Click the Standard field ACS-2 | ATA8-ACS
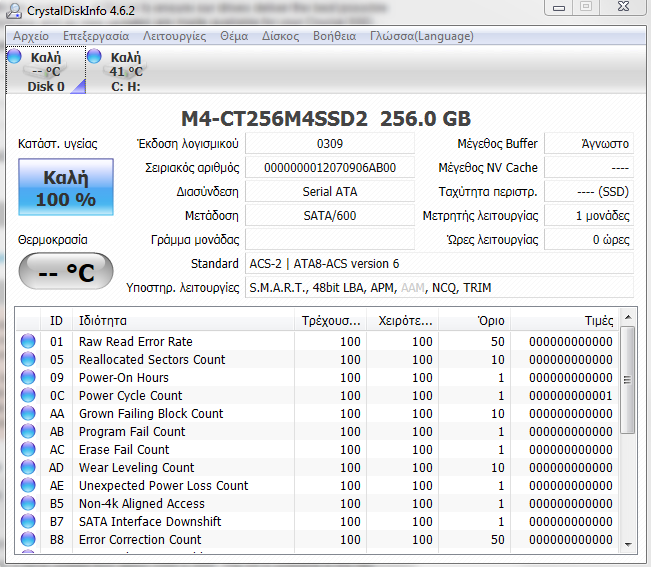This screenshot has height=567, width=651. (x=439, y=264)
